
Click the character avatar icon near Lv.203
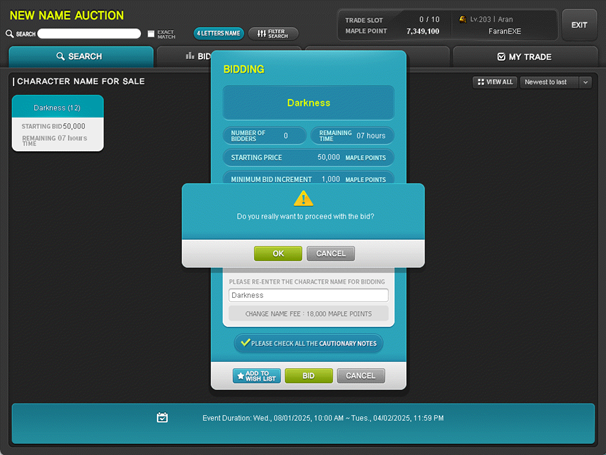pos(462,19)
